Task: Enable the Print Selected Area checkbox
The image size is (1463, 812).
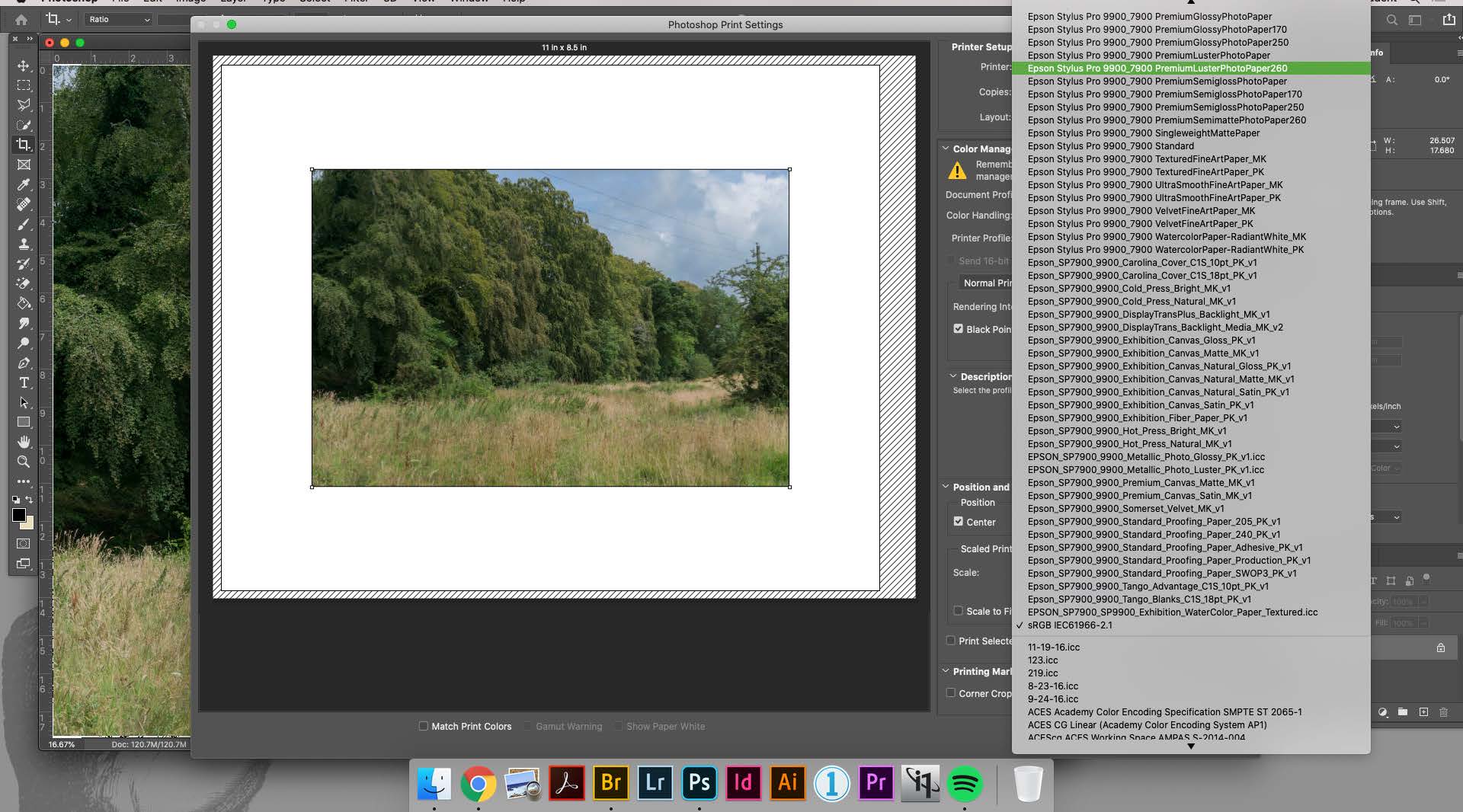Action: (x=950, y=641)
